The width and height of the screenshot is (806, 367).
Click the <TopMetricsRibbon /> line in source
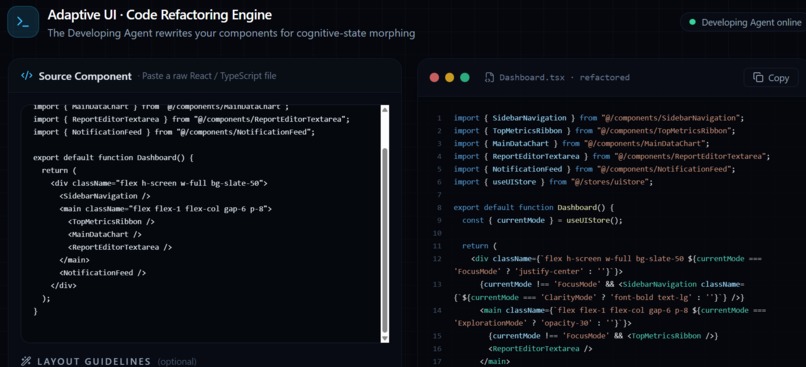click(111, 222)
